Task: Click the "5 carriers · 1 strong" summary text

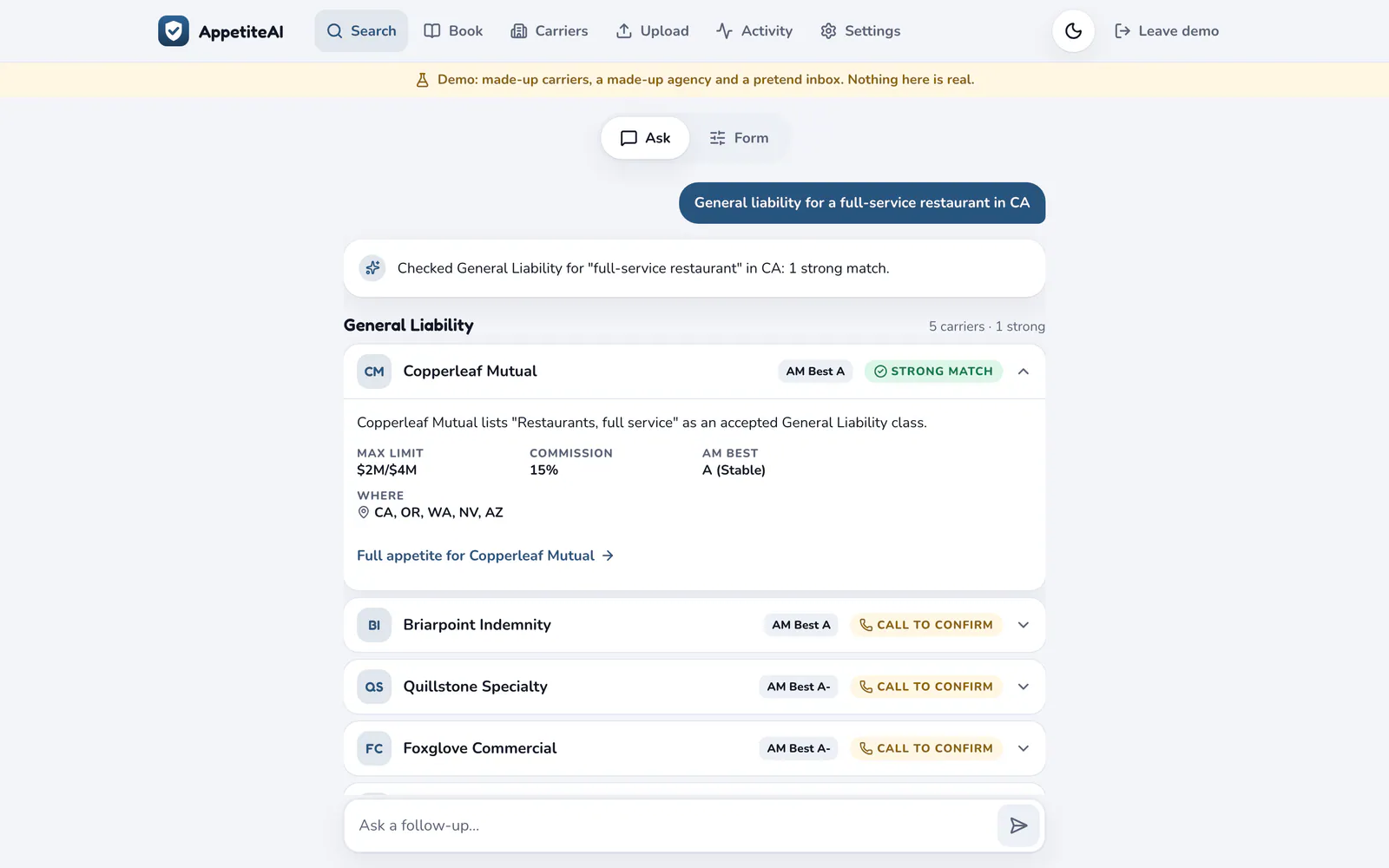Action: pos(987,326)
